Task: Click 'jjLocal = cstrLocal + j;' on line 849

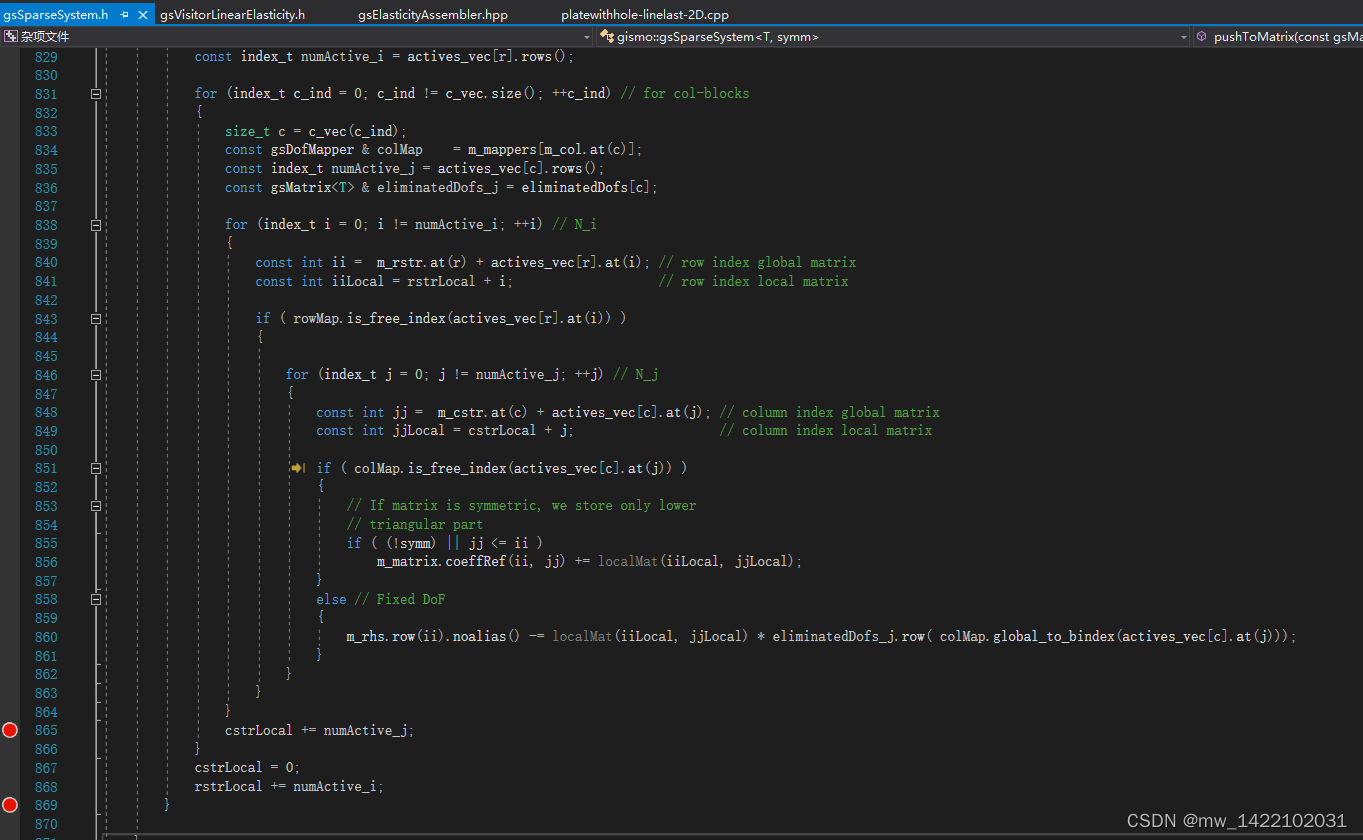Action: tap(483, 431)
